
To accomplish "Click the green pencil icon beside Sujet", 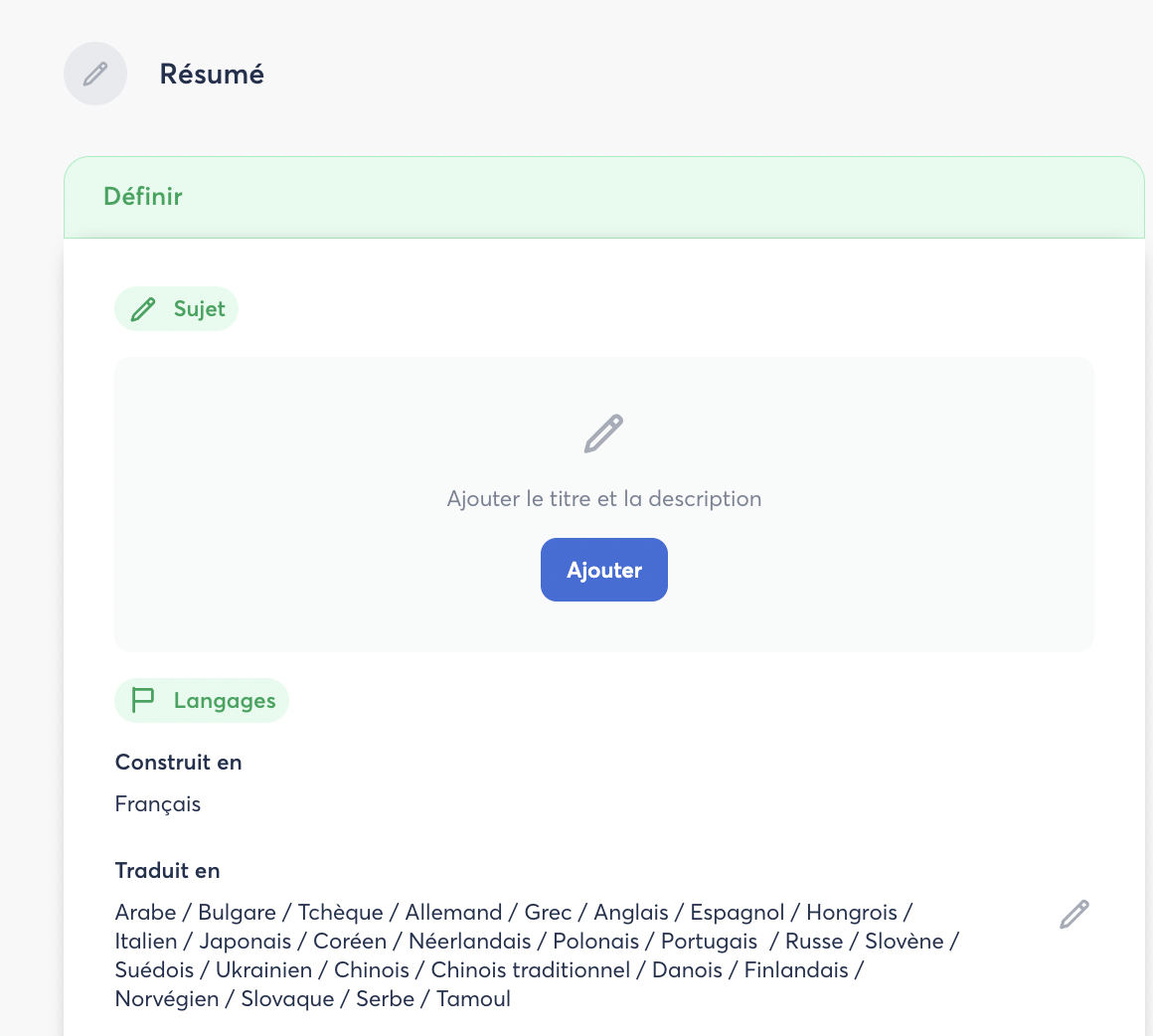I will coord(143,309).
